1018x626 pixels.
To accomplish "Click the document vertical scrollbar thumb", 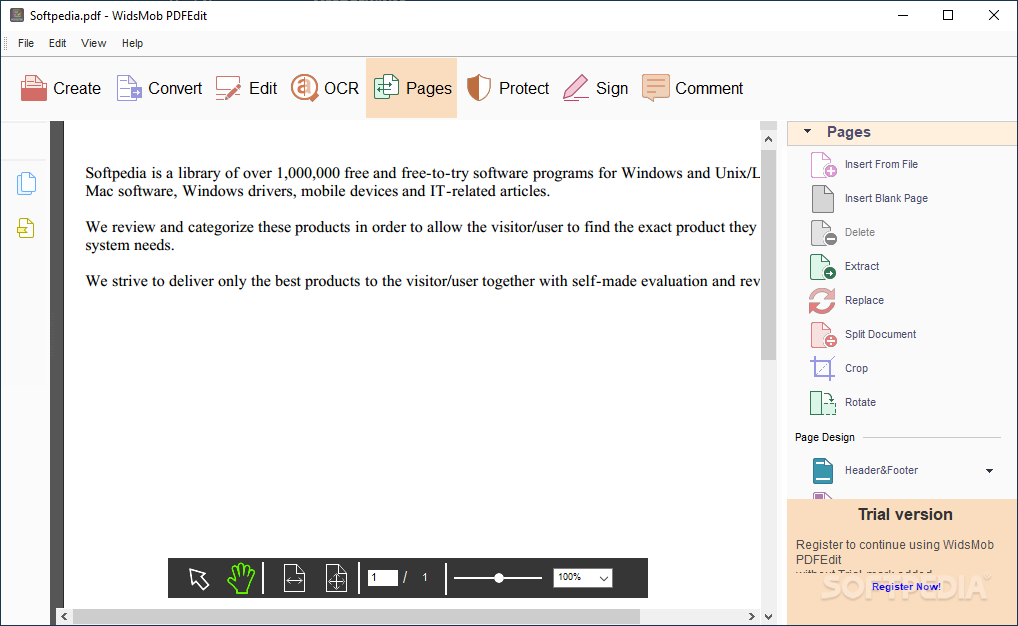I will click(768, 255).
